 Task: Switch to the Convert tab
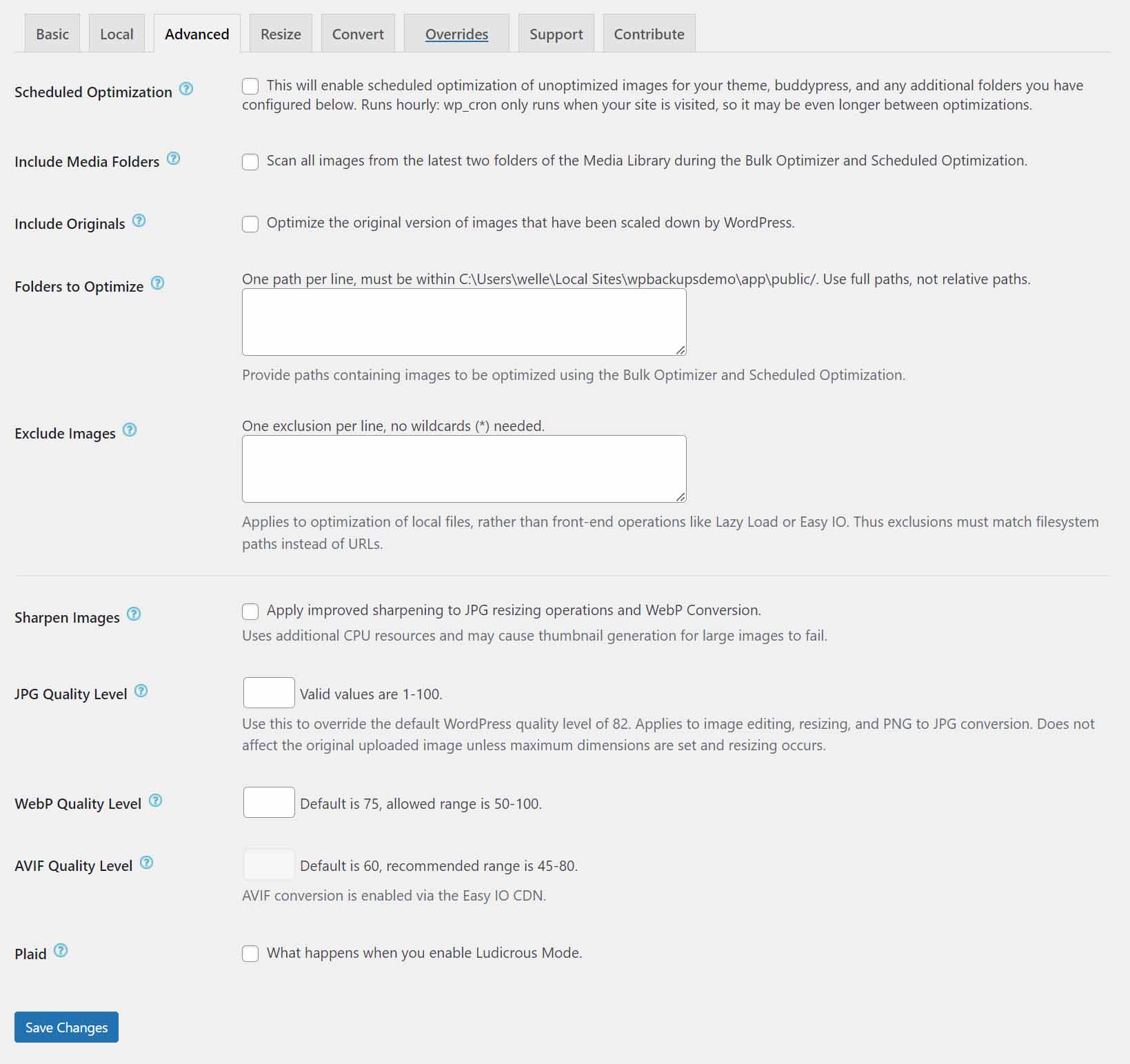(x=357, y=32)
